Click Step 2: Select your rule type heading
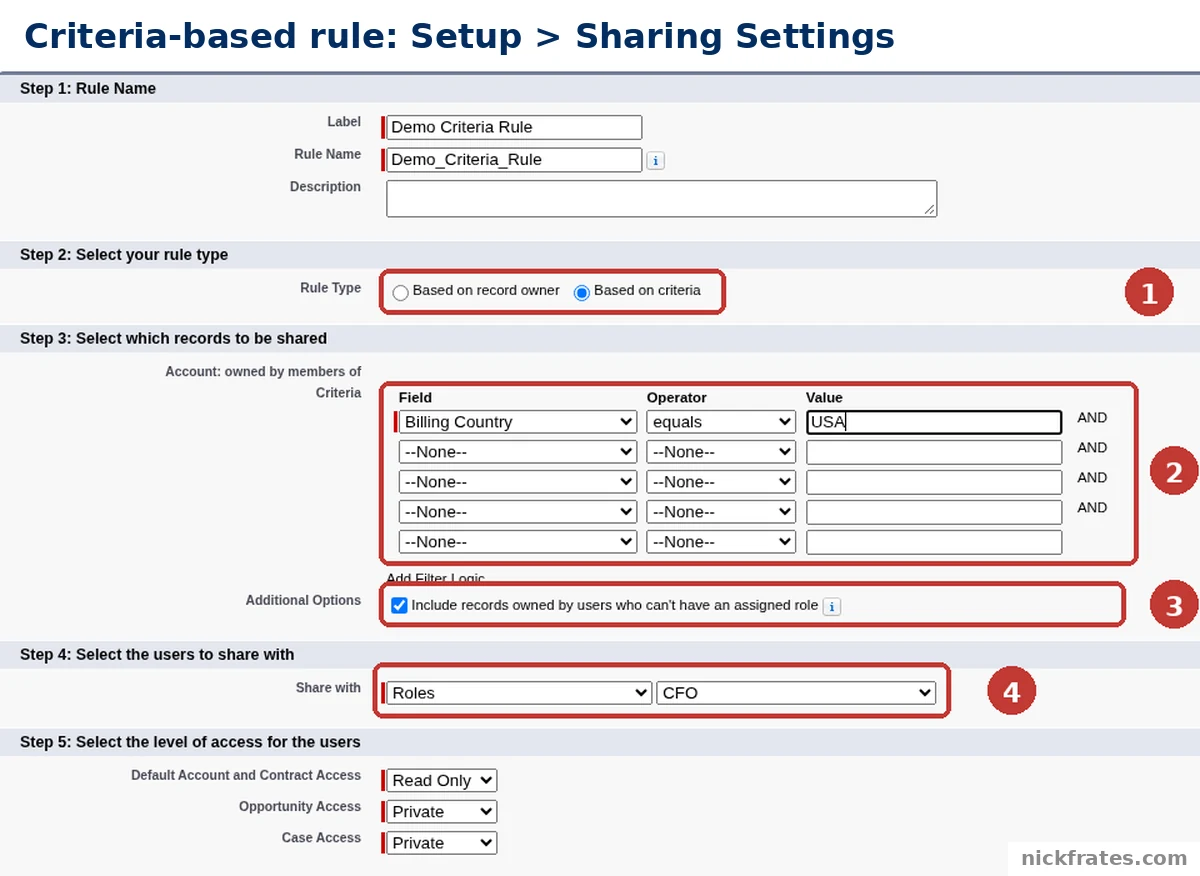1200x876 pixels. (x=124, y=255)
